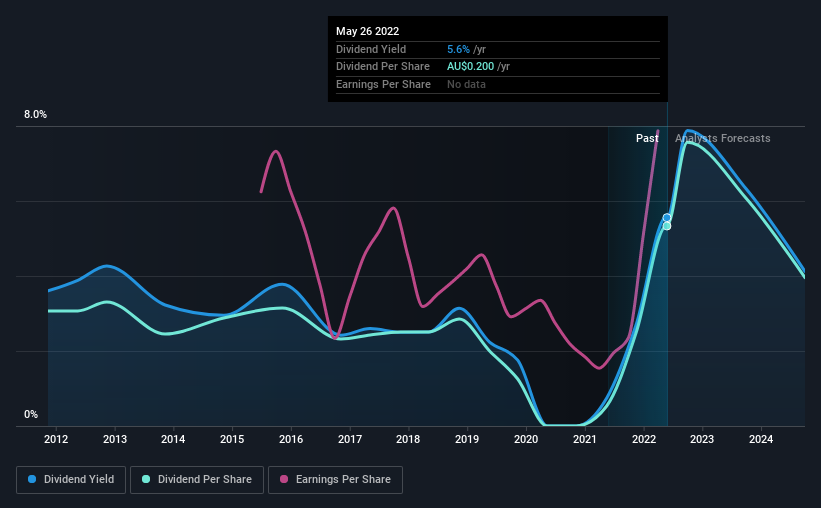Click the blue Dividend Yield data point marker
821x508 pixels.
tap(667, 218)
